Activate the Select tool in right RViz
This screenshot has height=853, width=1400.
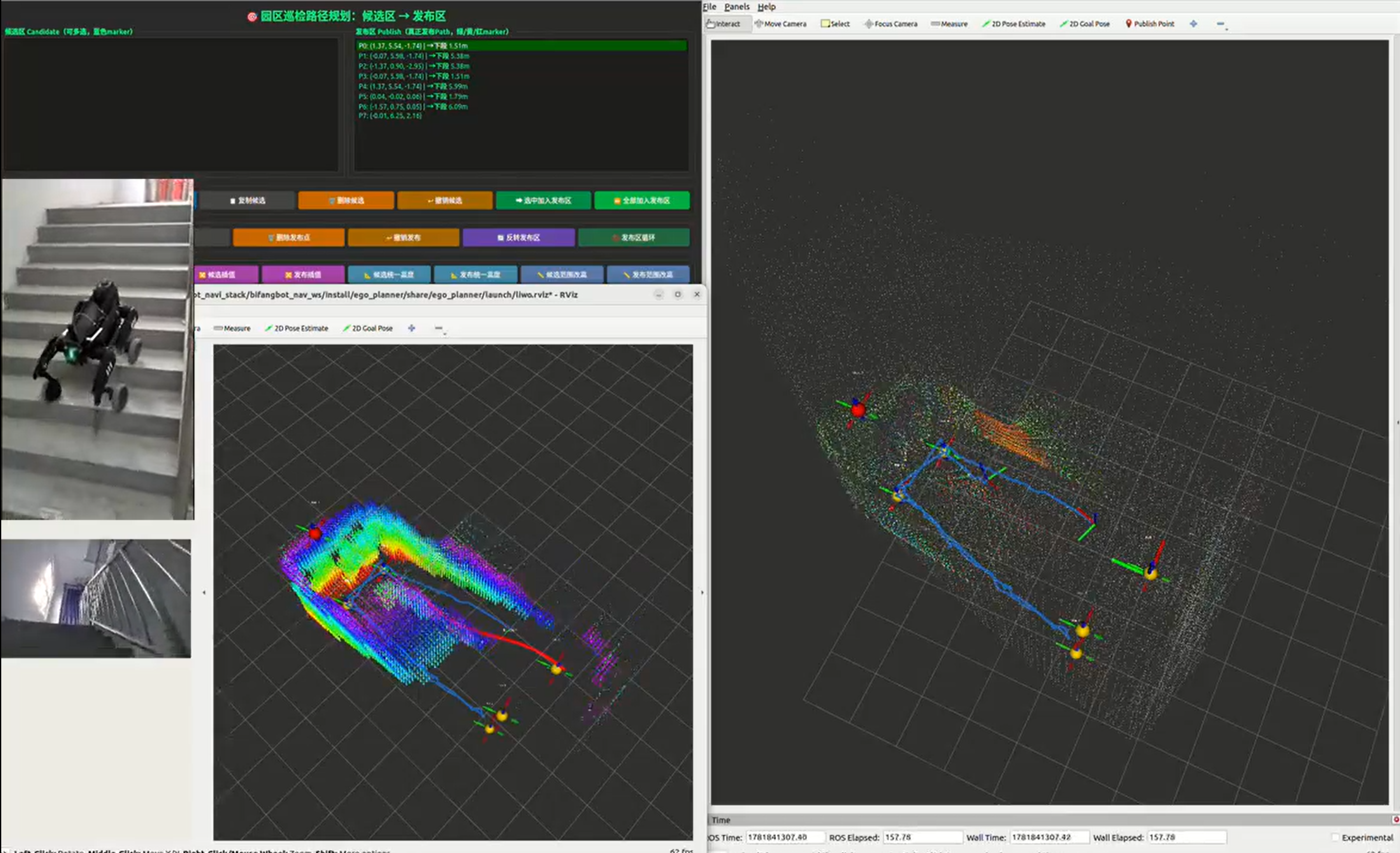click(835, 24)
